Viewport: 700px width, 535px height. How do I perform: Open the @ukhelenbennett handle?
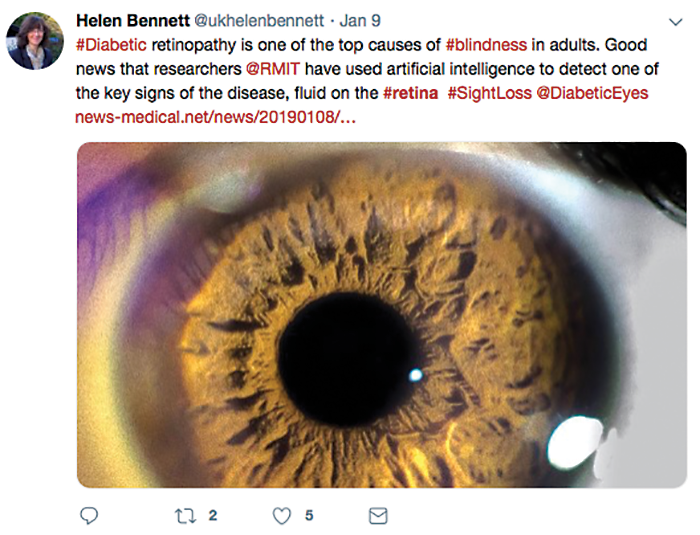click(259, 21)
